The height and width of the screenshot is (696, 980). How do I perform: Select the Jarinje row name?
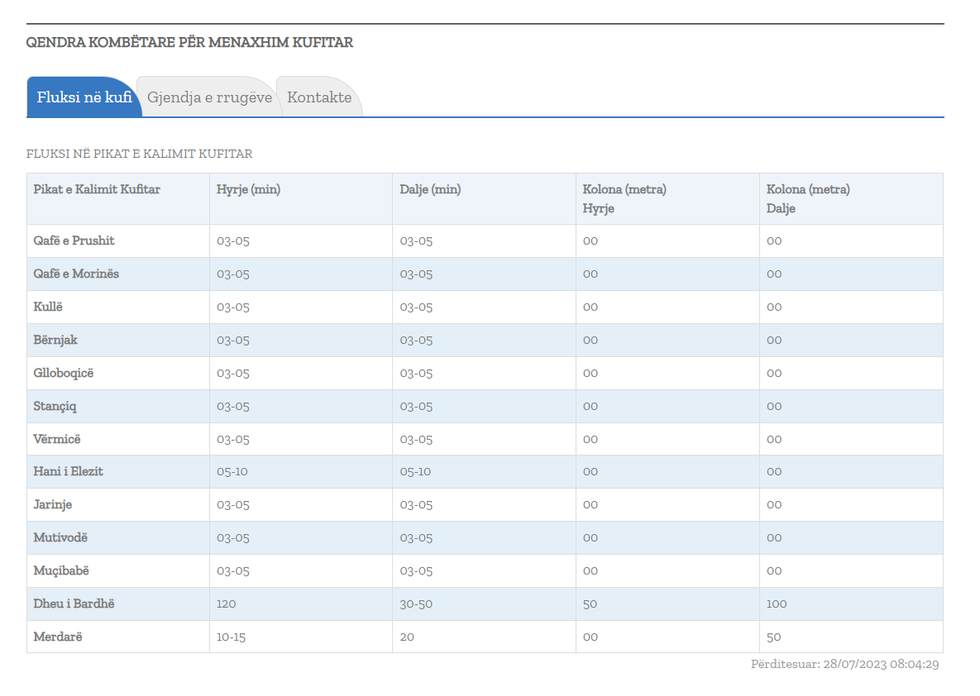click(x=53, y=505)
